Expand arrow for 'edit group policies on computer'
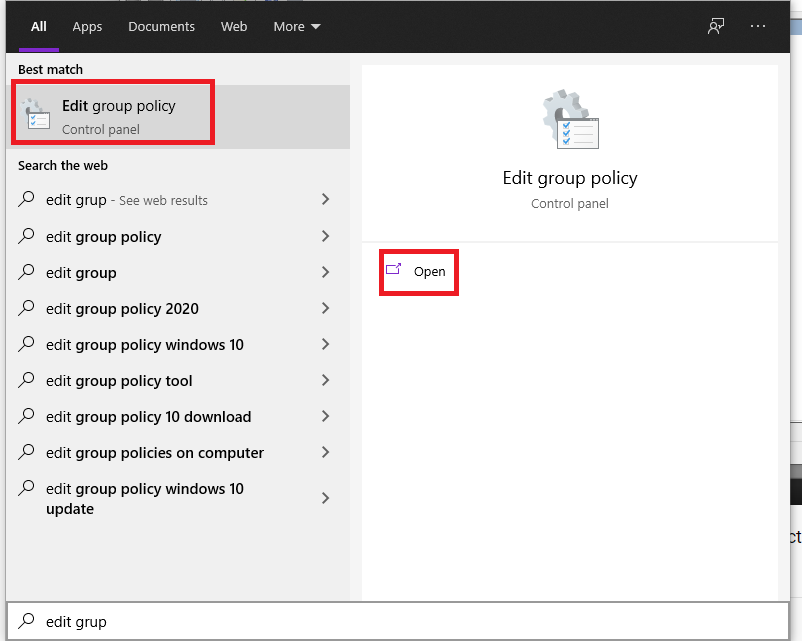802x641 pixels. pos(325,453)
